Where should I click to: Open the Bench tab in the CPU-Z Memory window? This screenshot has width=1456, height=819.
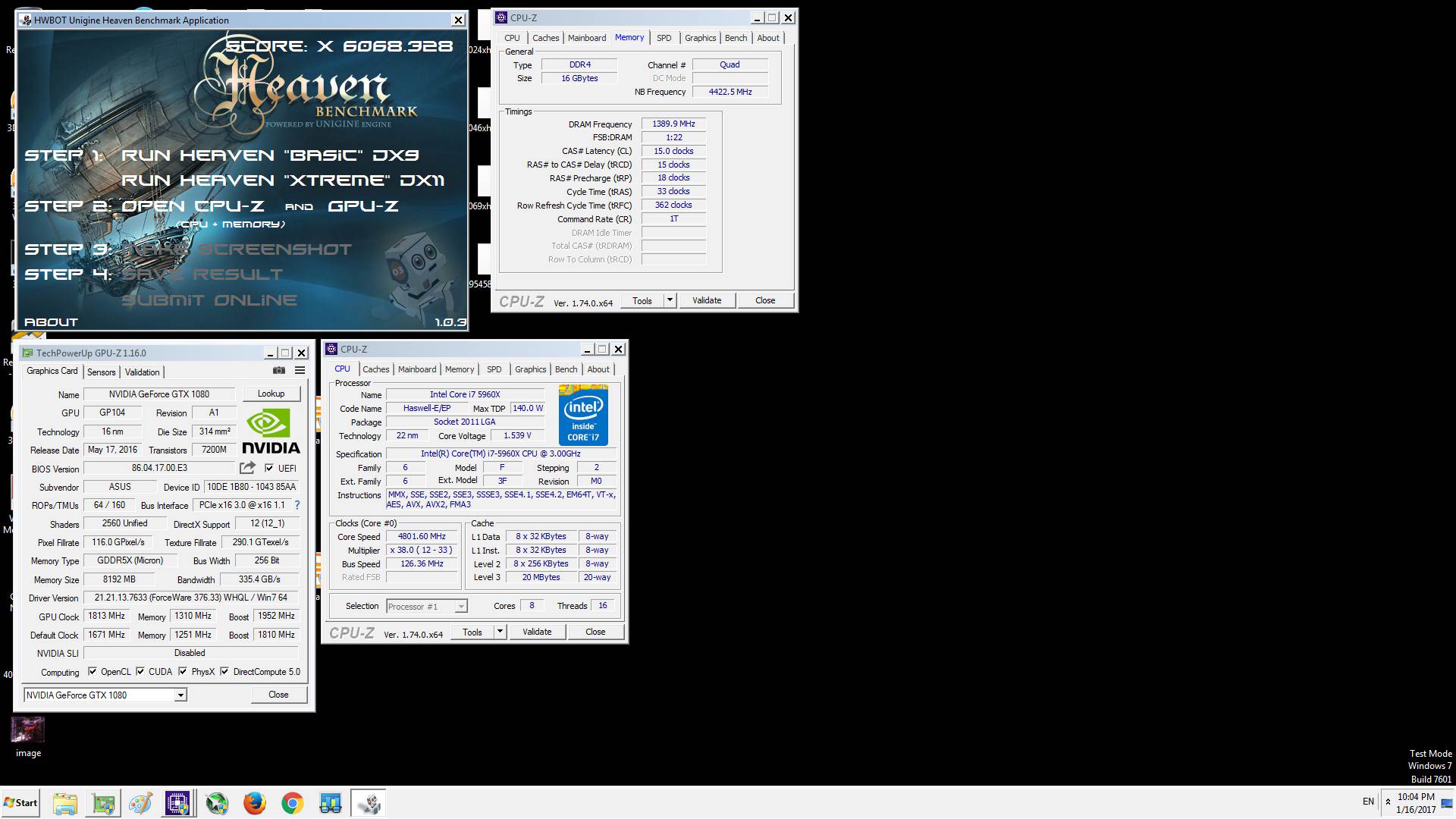point(736,38)
